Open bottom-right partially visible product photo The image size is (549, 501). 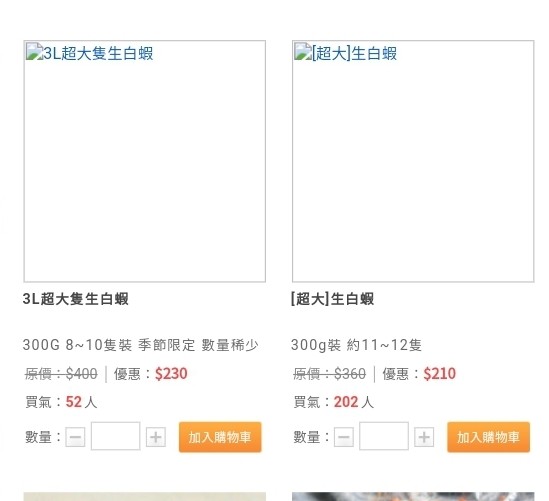(413, 496)
